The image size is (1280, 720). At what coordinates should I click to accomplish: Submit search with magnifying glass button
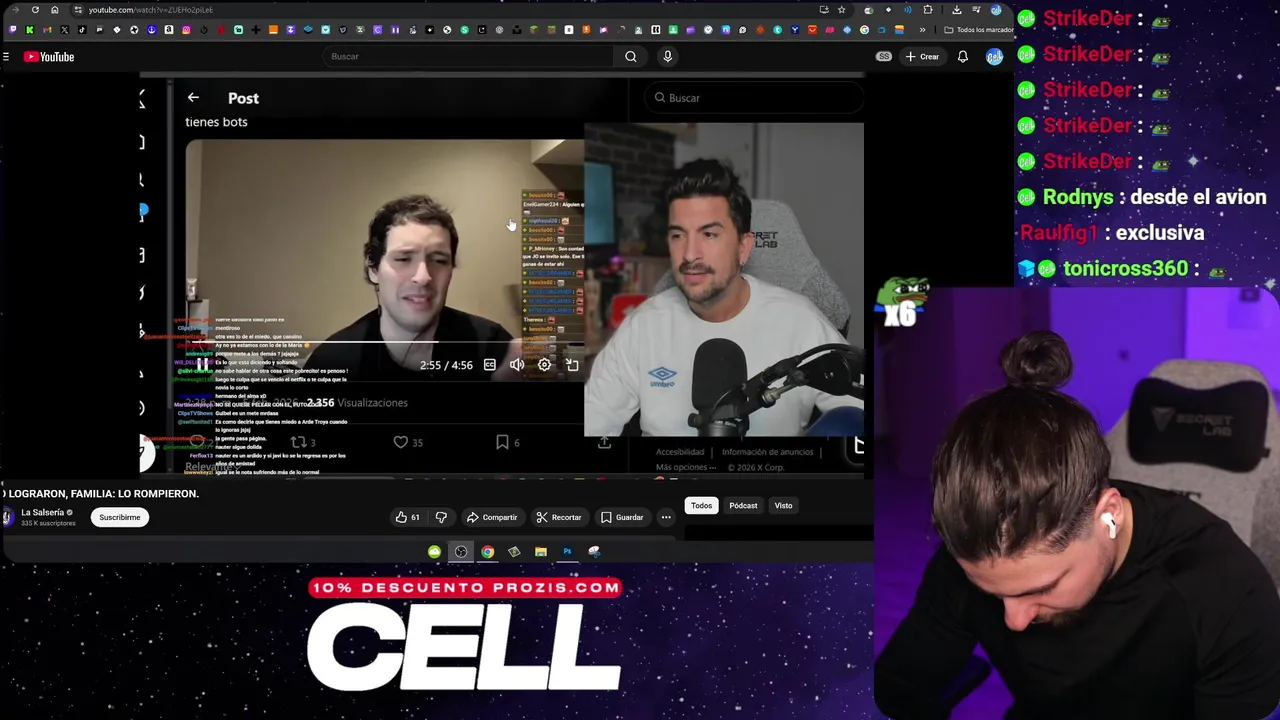631,57
